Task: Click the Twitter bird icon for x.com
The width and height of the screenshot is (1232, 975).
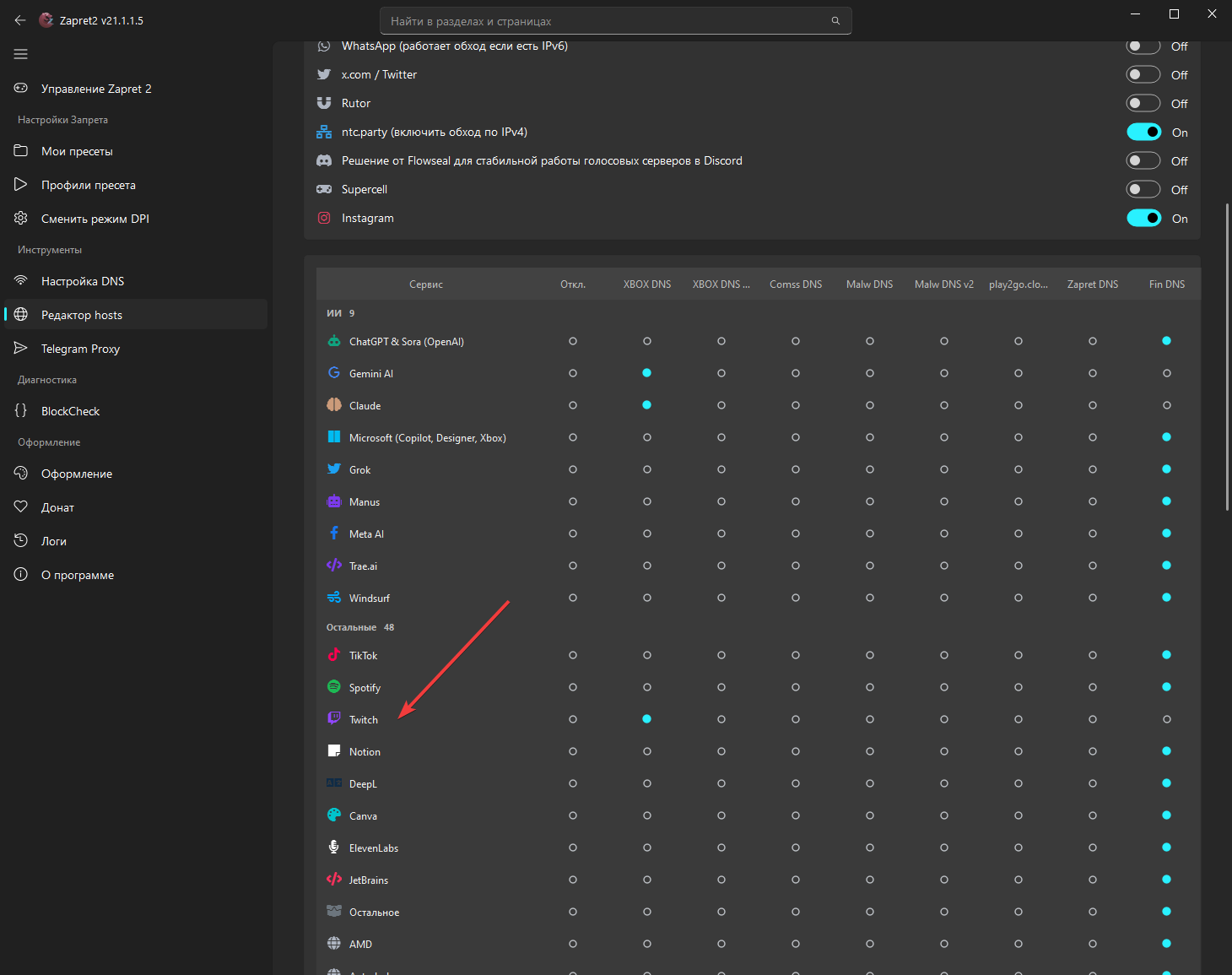Action: click(324, 74)
